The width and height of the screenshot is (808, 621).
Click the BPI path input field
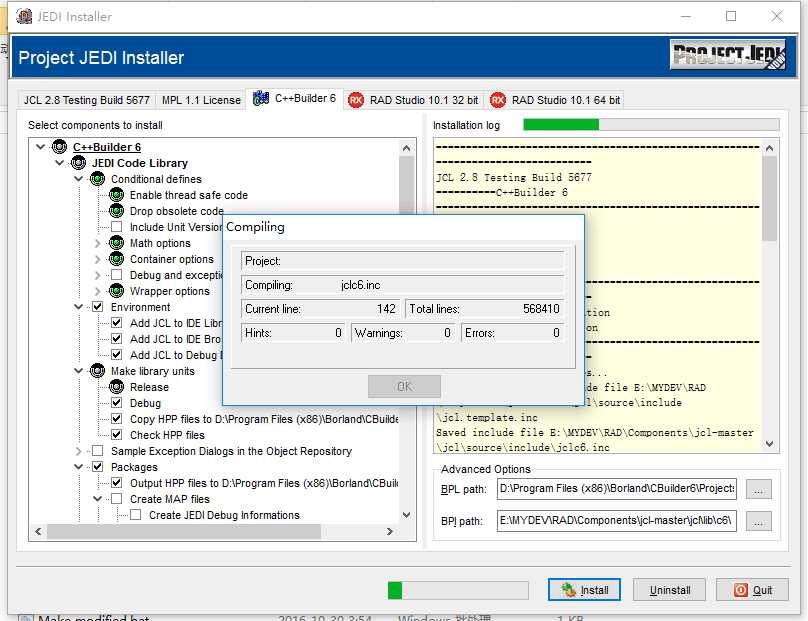616,521
